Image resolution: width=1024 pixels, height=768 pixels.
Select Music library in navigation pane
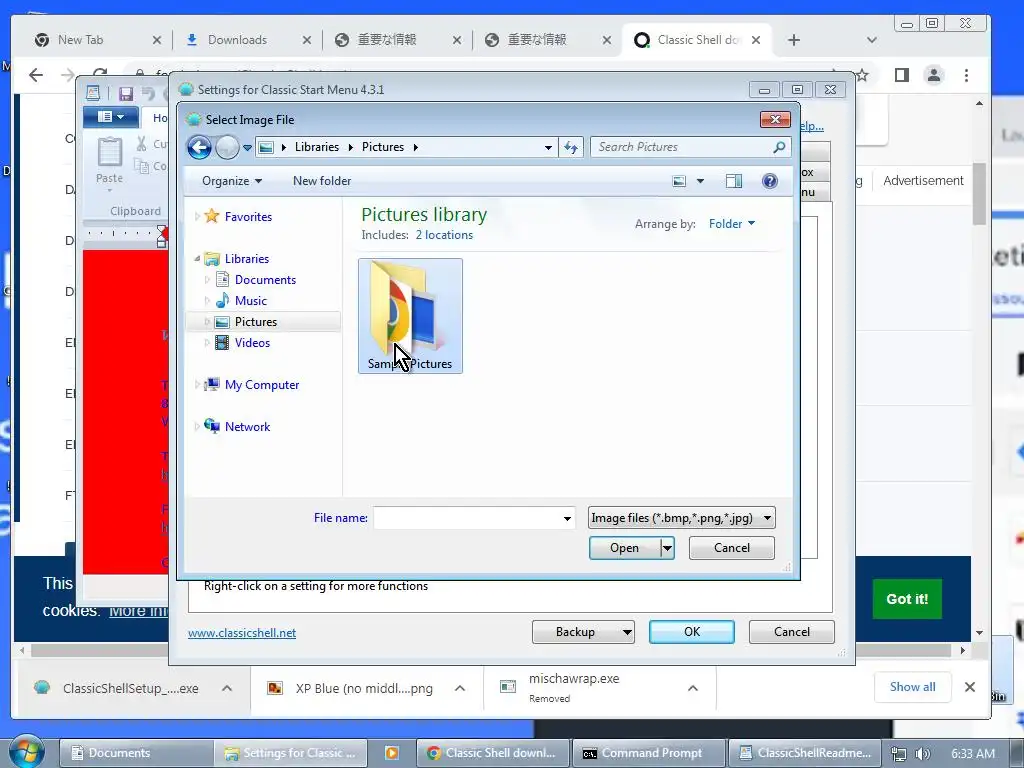click(251, 300)
